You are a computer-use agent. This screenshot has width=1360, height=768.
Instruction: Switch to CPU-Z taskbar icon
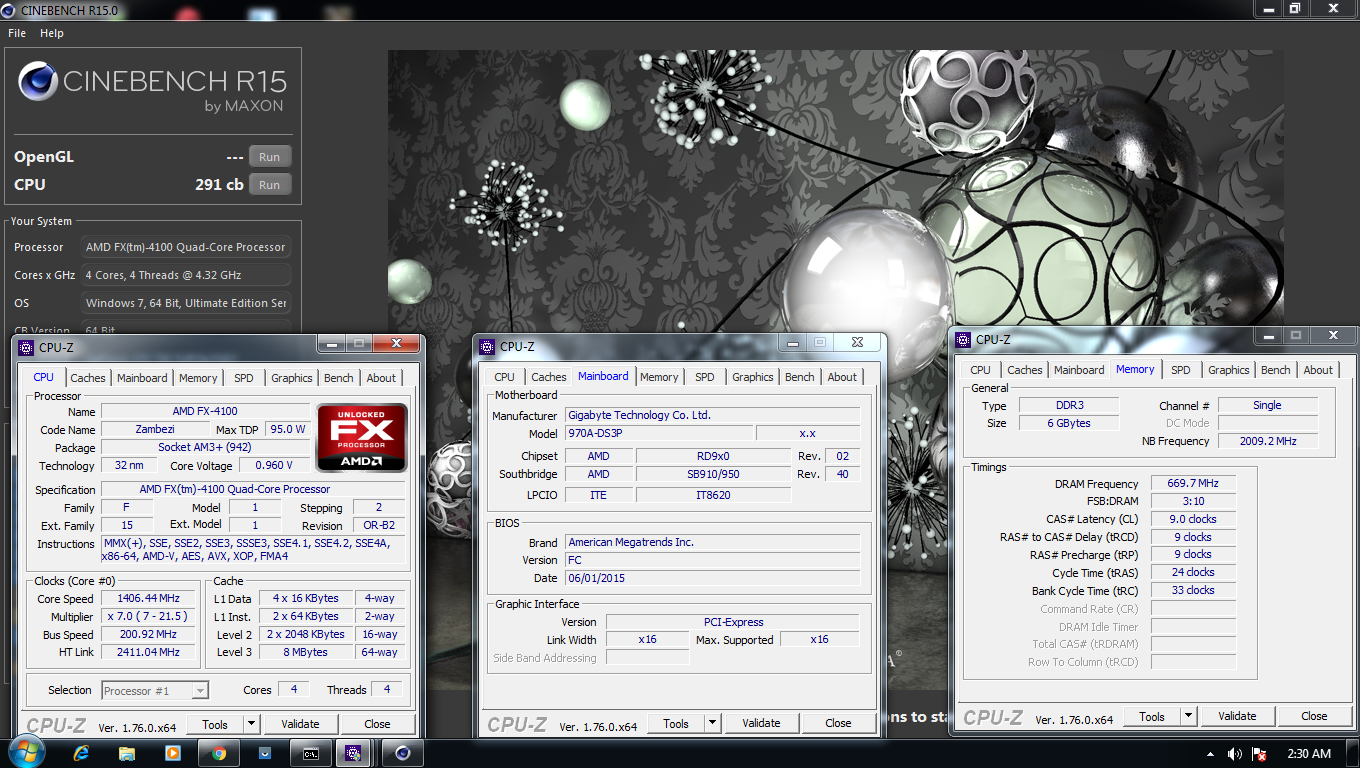click(x=352, y=753)
